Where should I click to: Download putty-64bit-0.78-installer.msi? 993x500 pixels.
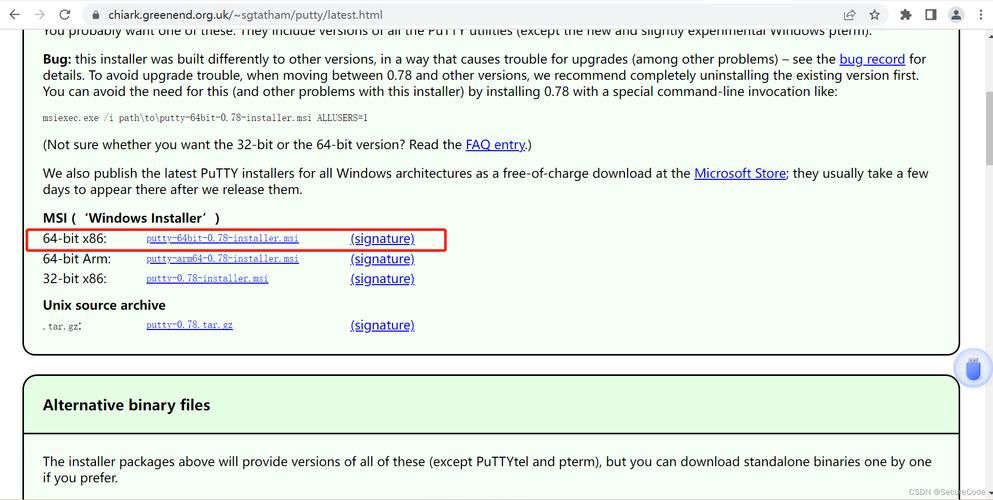click(x=222, y=239)
